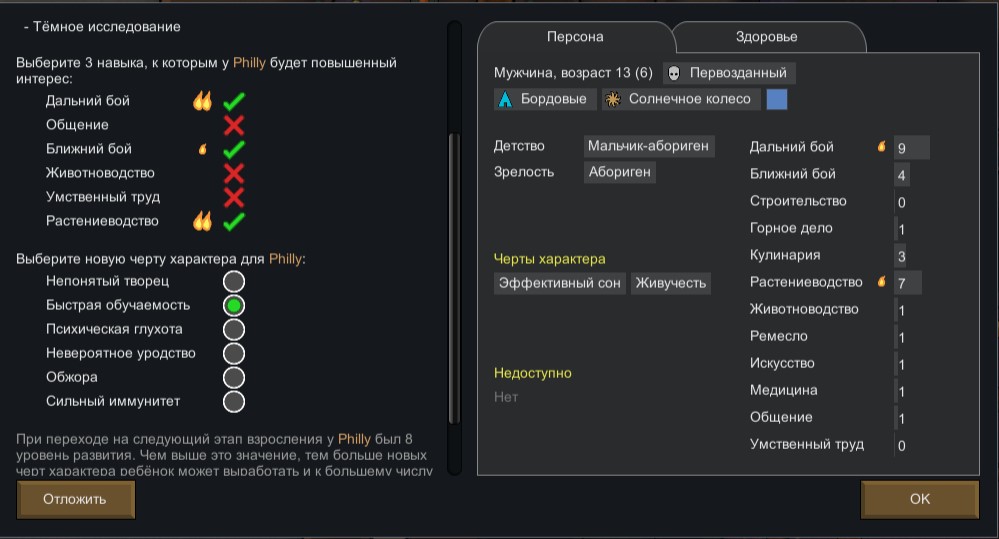The height and width of the screenshot is (539, 999).
Task: Choose the Непонятый творец trait option
Action: [x=234, y=281]
